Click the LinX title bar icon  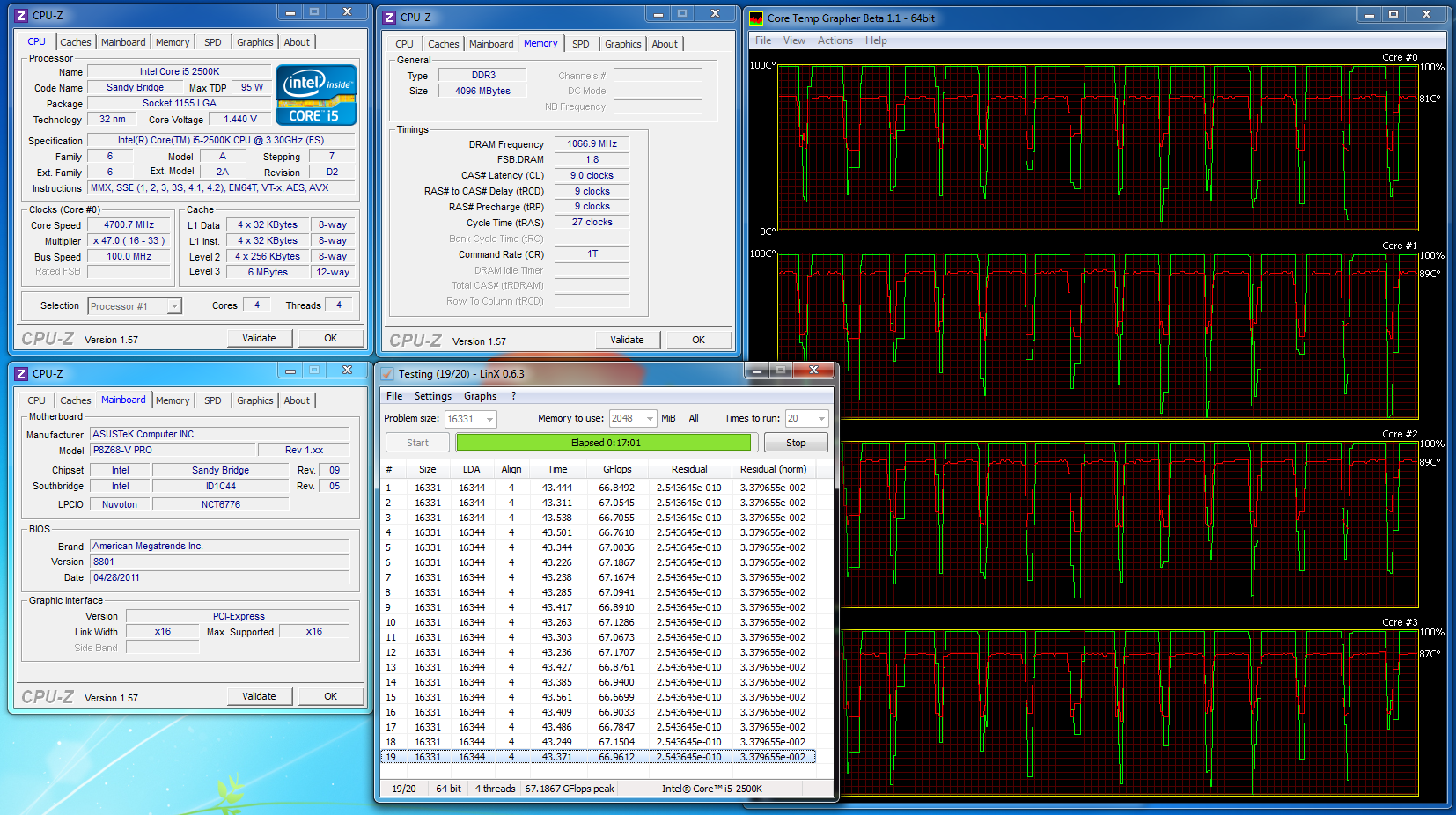tap(387, 373)
